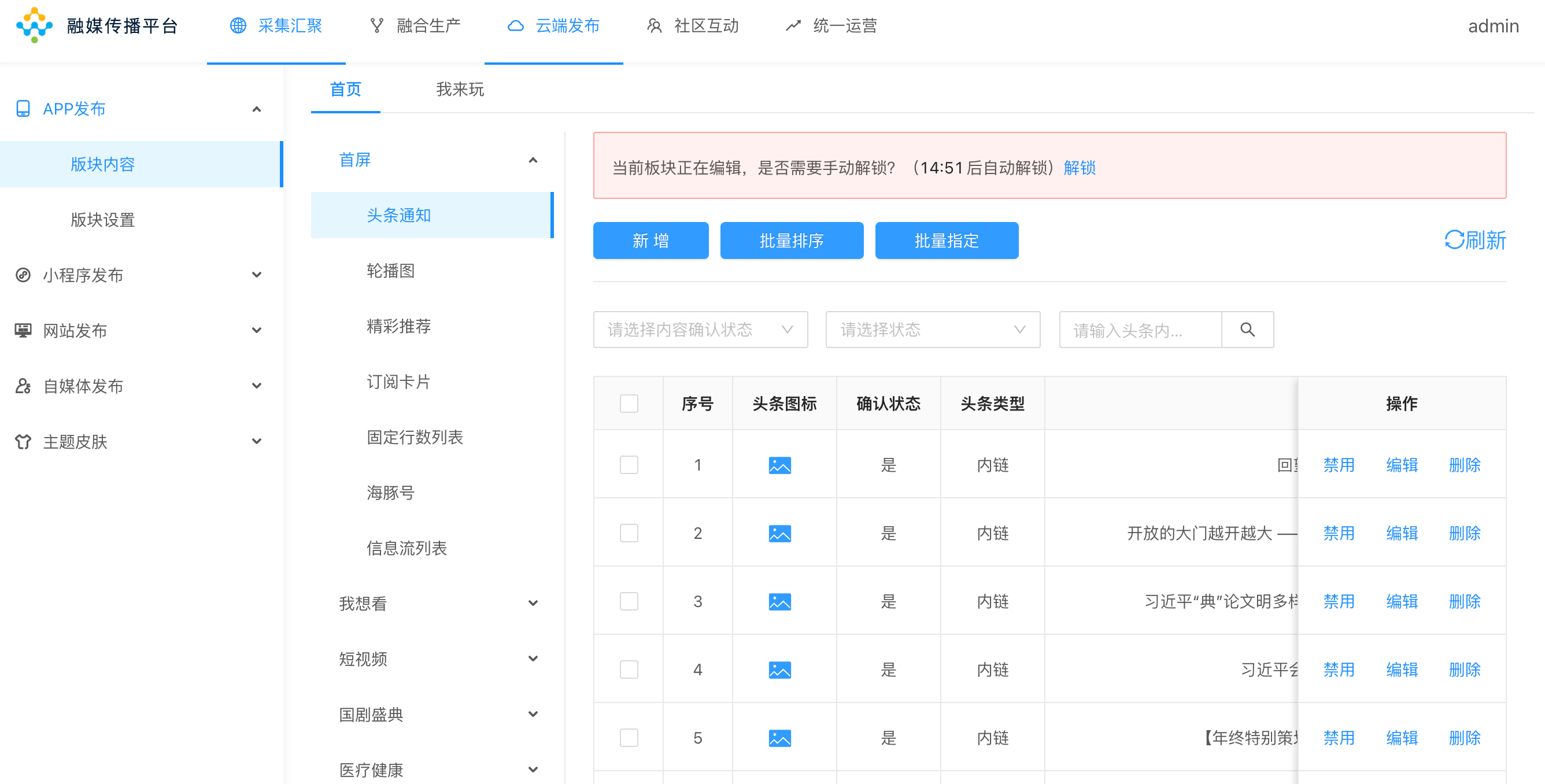The image size is (1545, 784).
Task: Click 编辑 for row 2
Action: 1402,533
